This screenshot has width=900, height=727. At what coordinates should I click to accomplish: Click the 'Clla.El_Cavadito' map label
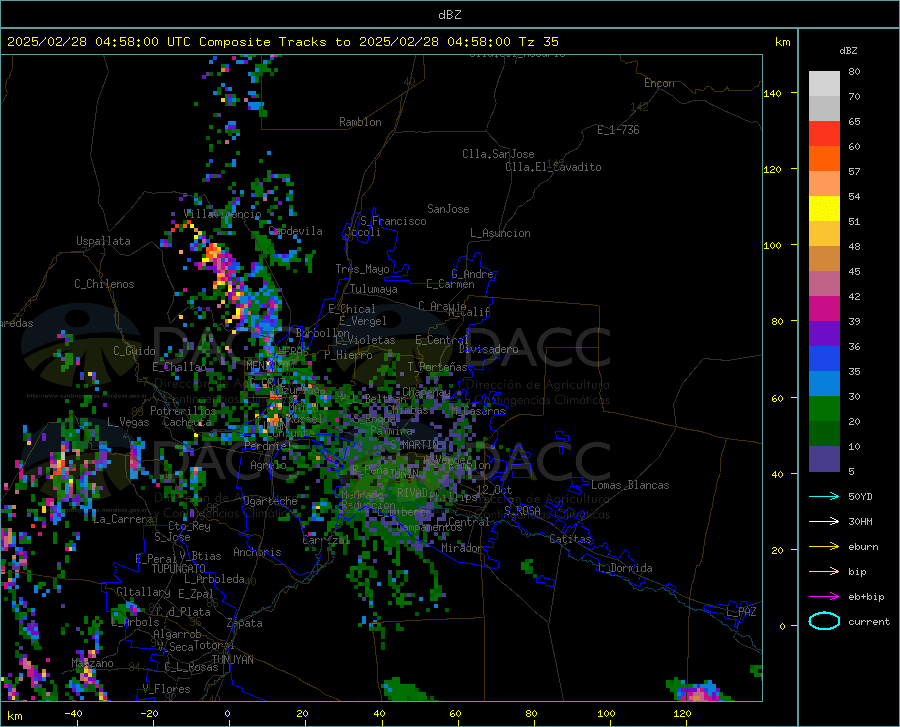pyautogui.click(x=553, y=167)
